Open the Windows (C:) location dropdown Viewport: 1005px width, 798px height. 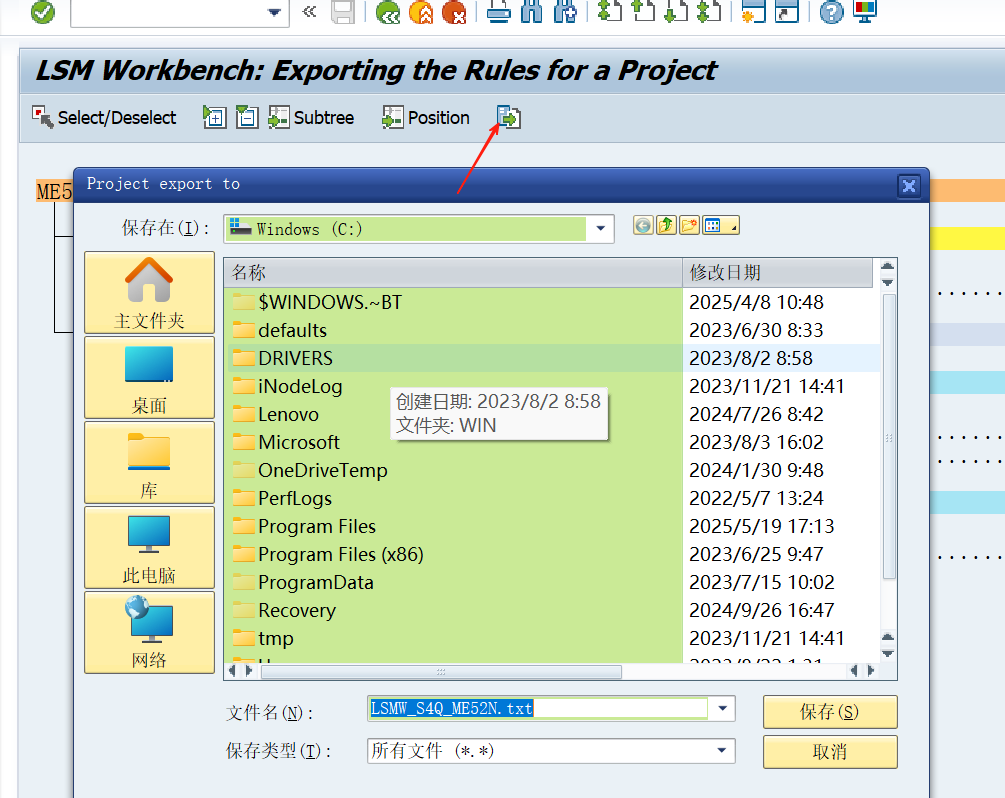(x=601, y=228)
